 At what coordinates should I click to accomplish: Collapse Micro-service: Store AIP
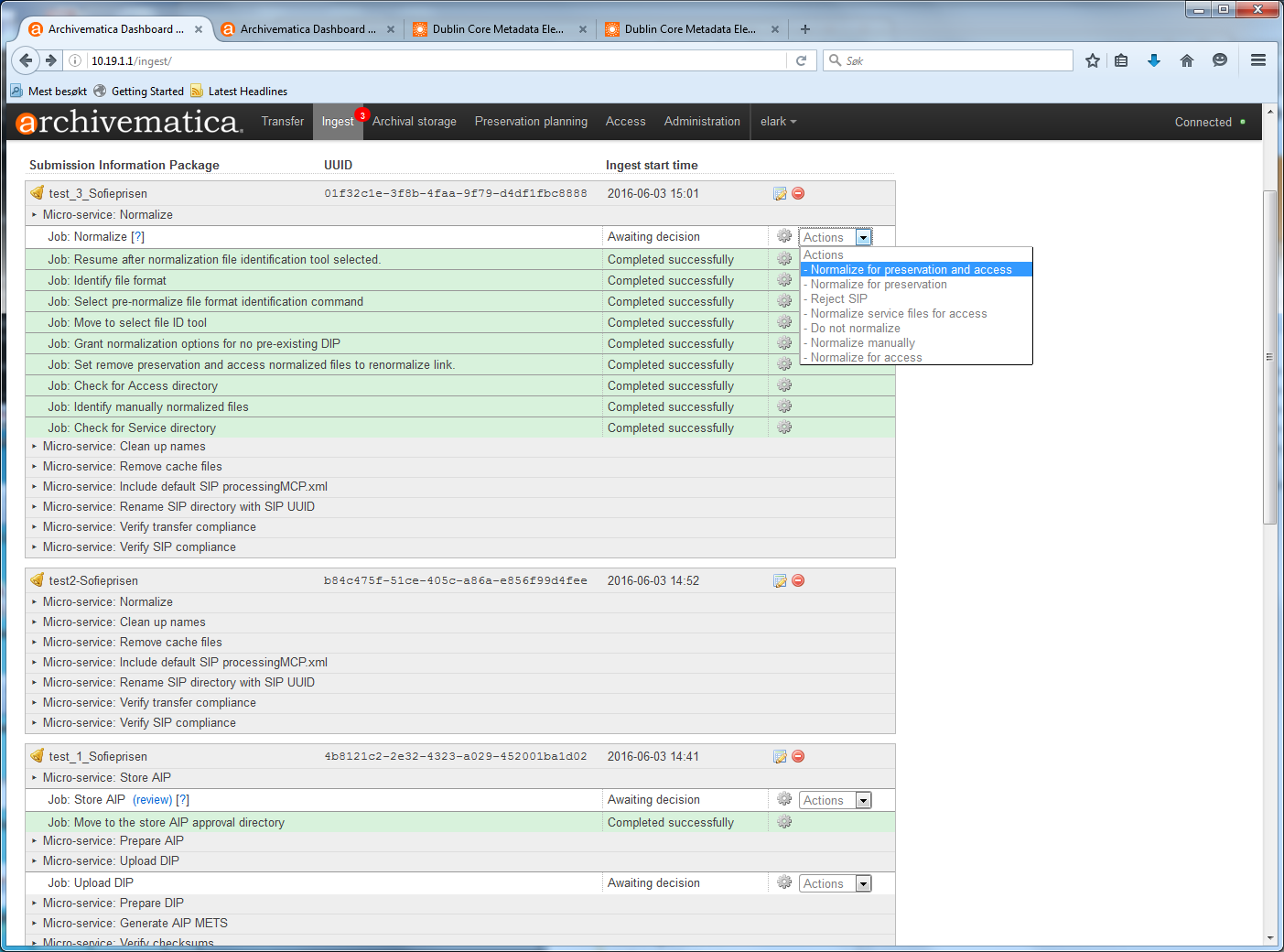pyautogui.click(x=107, y=778)
